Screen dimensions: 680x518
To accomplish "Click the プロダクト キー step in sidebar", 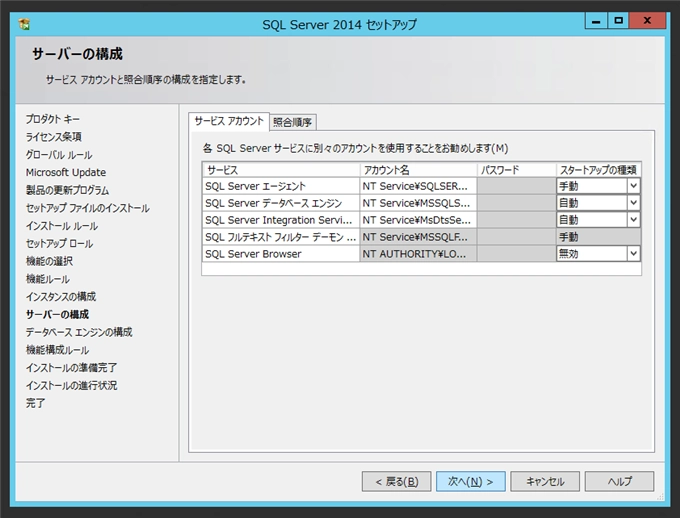I will [52, 119].
